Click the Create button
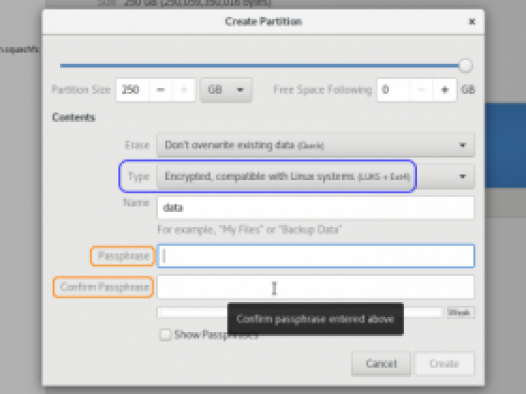 [x=444, y=363]
